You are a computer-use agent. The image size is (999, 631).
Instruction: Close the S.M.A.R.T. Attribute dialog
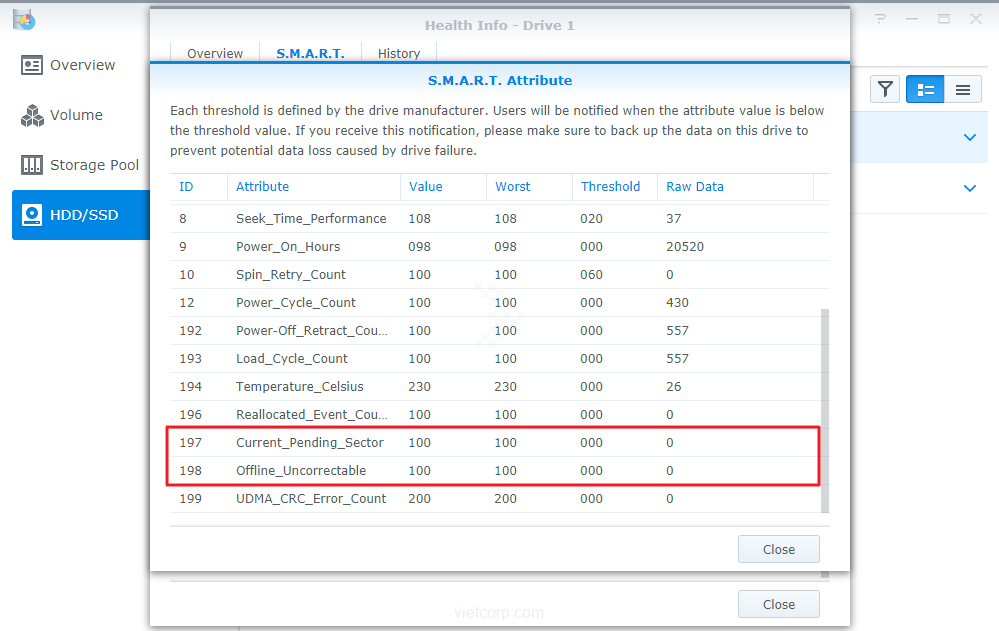[778, 549]
